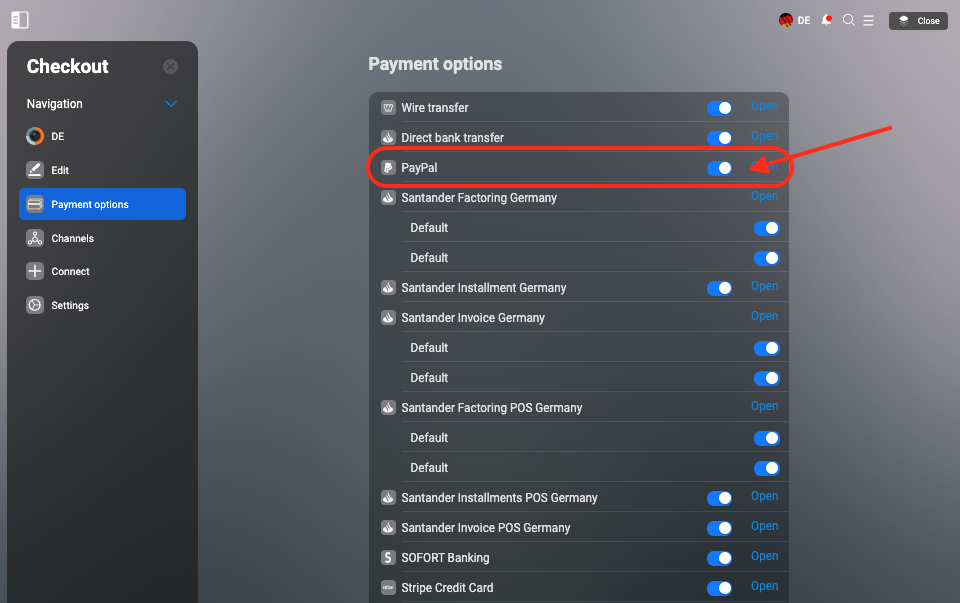Image resolution: width=960 pixels, height=603 pixels.
Task: Click Open next to SOFORT Banking
Action: tap(765, 556)
